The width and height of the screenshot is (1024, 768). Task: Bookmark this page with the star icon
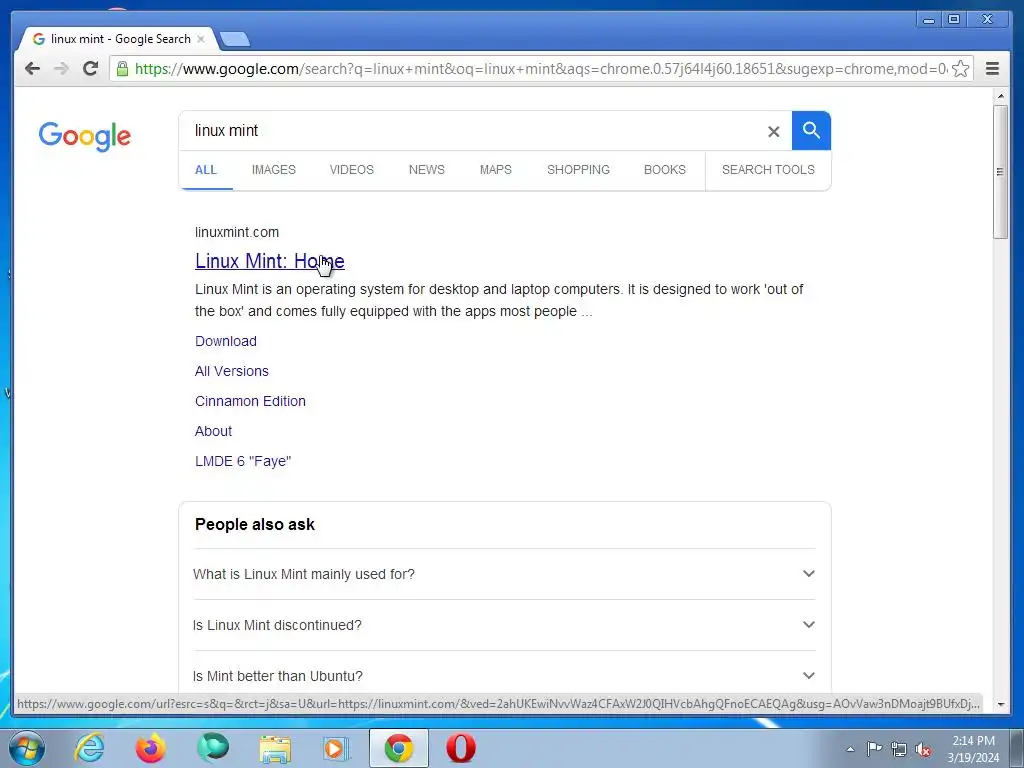[x=960, y=69]
